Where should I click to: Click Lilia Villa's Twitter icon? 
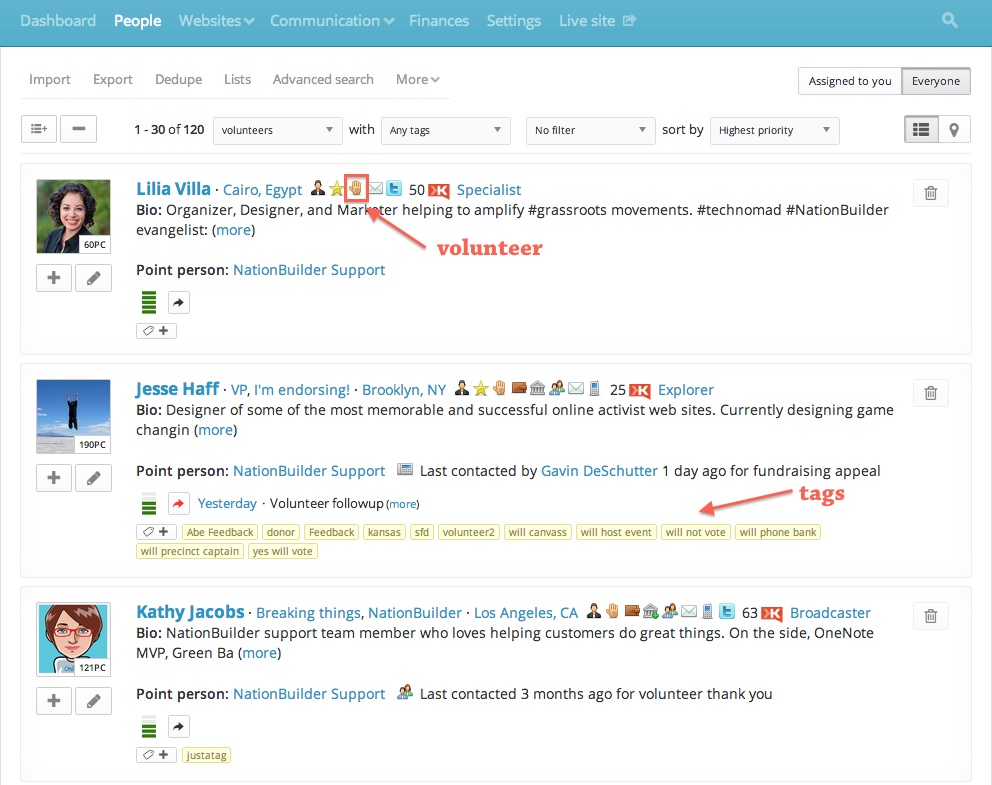[394, 188]
